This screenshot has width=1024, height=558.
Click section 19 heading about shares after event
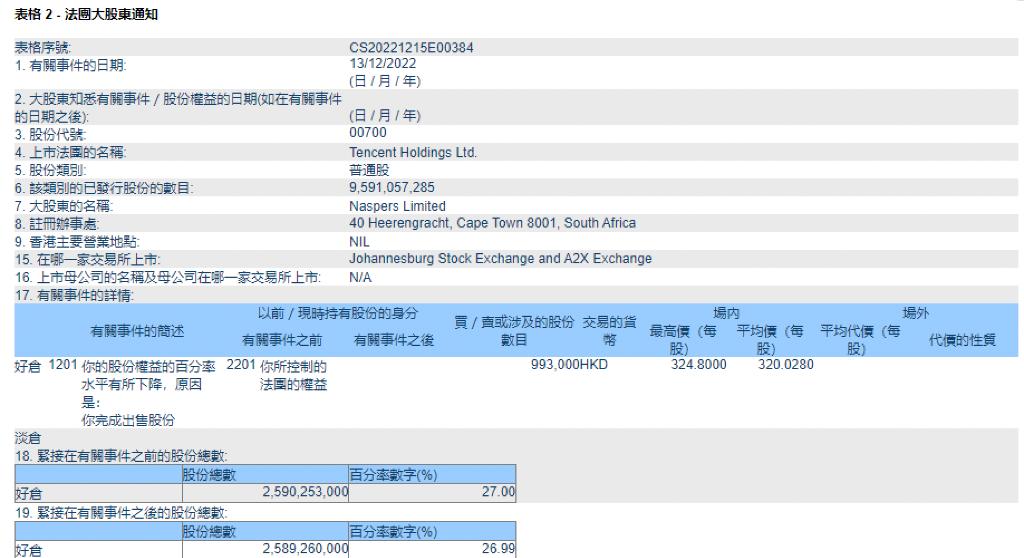pyautogui.click(x=121, y=513)
